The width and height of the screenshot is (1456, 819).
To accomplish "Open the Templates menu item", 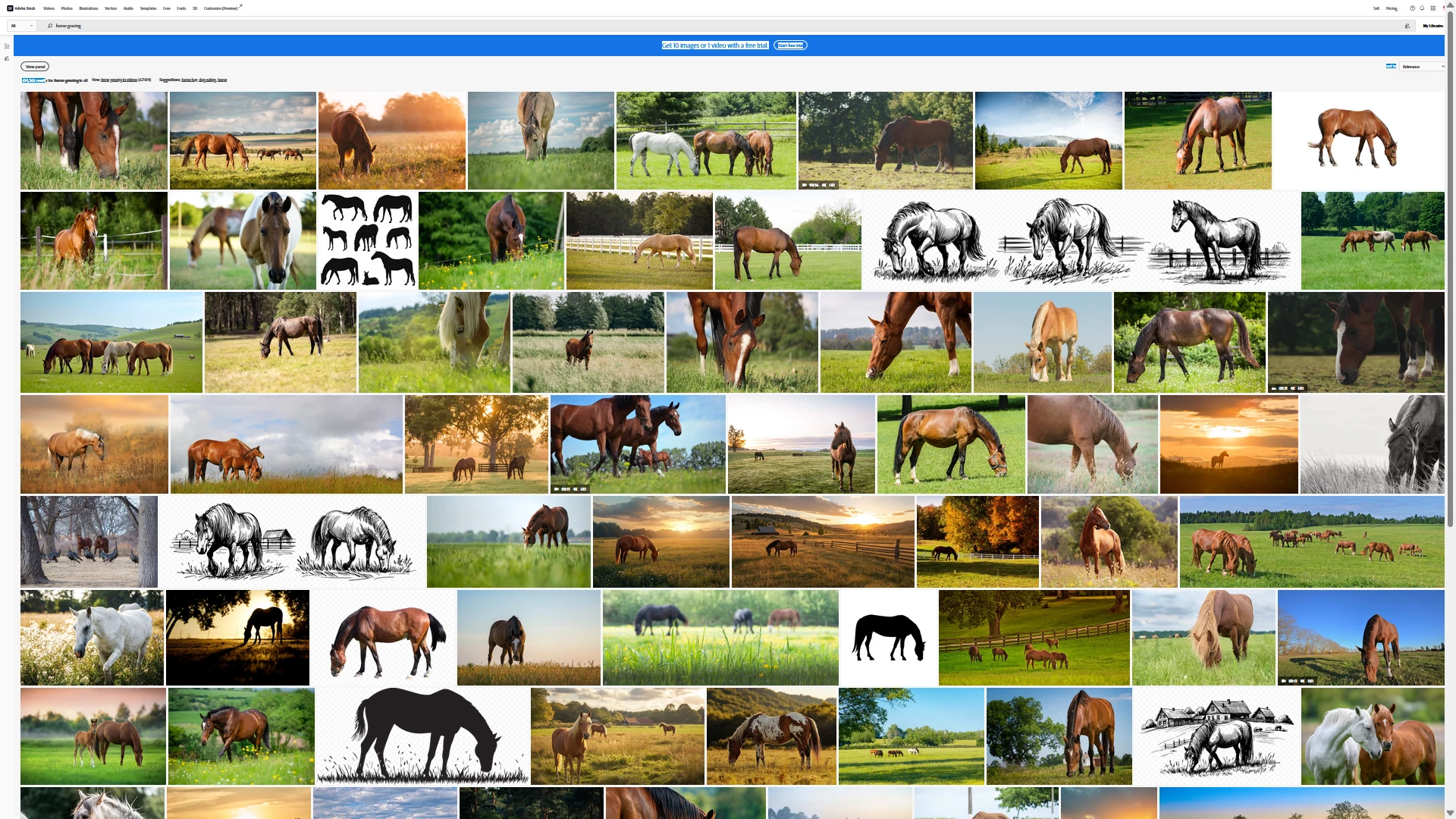I will click(148, 8).
